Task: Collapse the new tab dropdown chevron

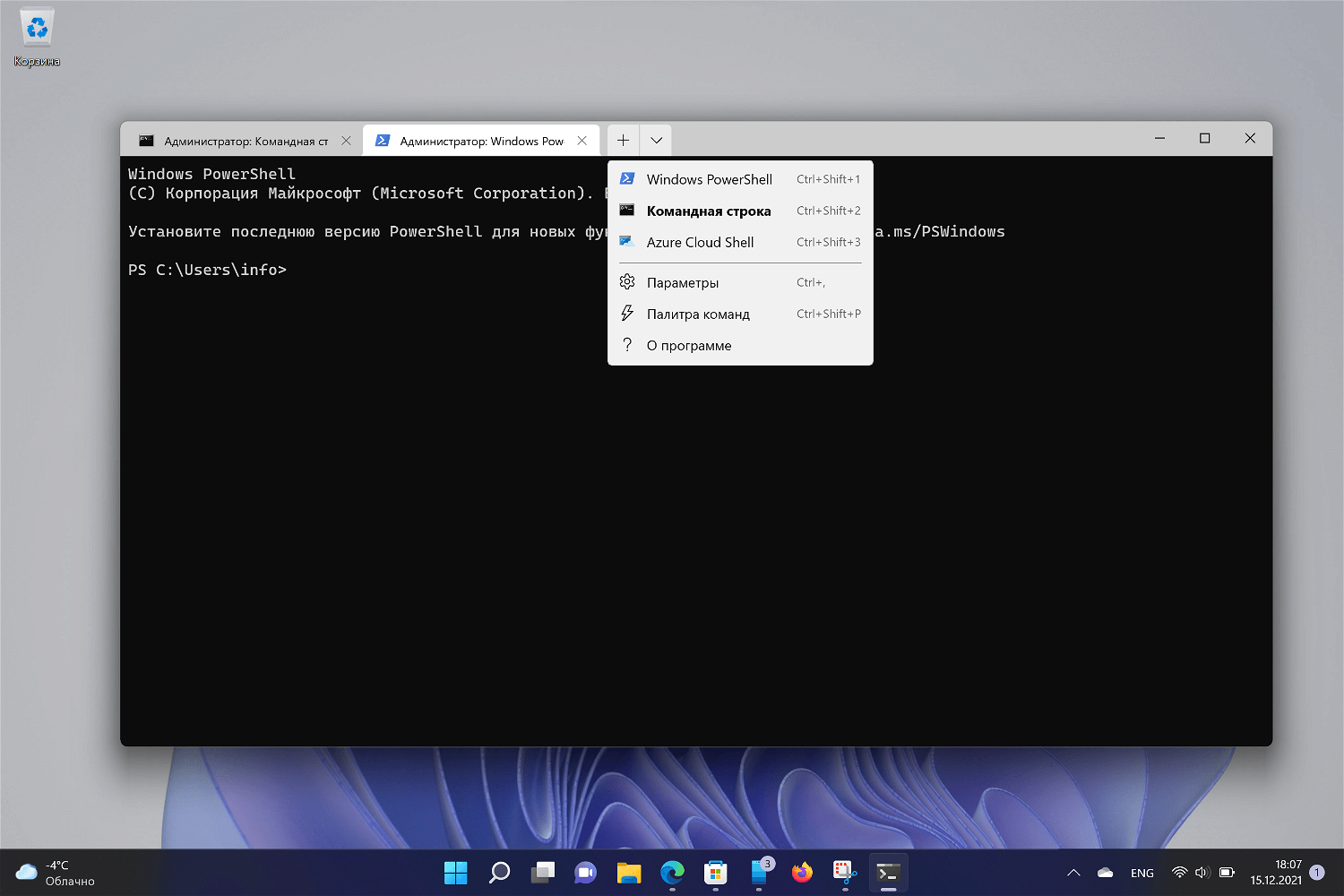Action: 656,141
